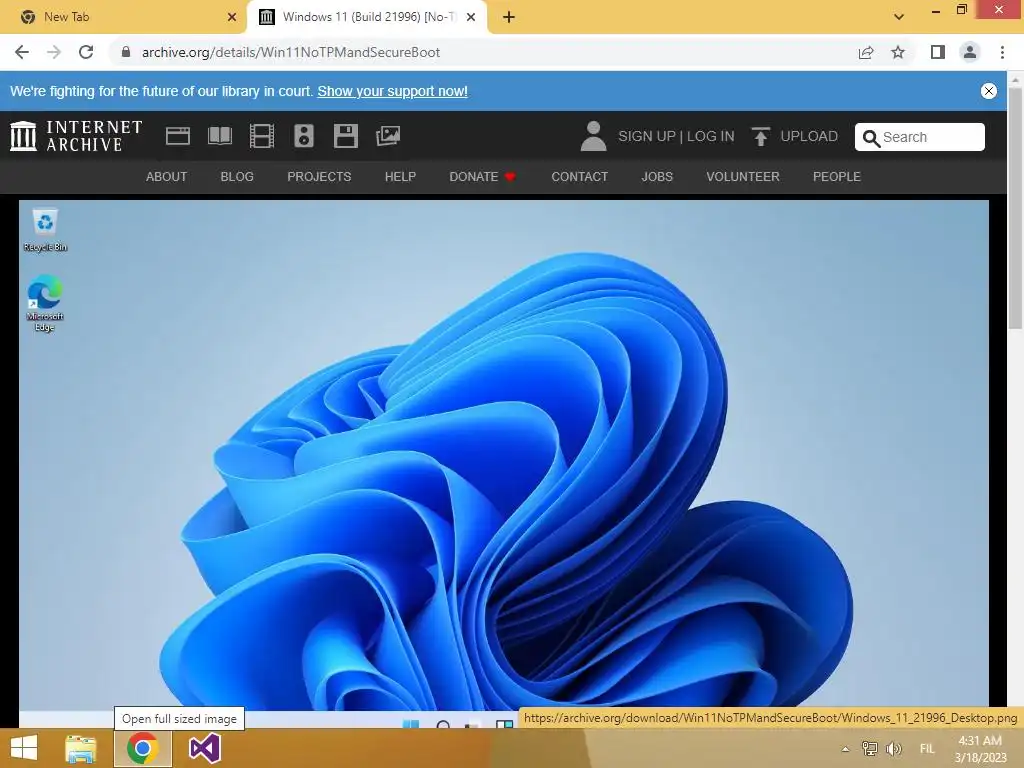Open the Images icon in the Archive header
Viewport: 1024px width, 768px height.
pyautogui.click(x=388, y=136)
